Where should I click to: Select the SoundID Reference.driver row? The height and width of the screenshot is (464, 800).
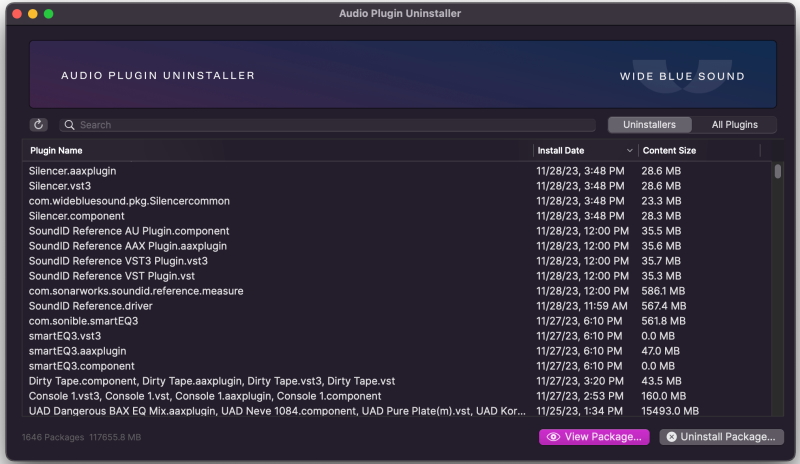coord(397,306)
